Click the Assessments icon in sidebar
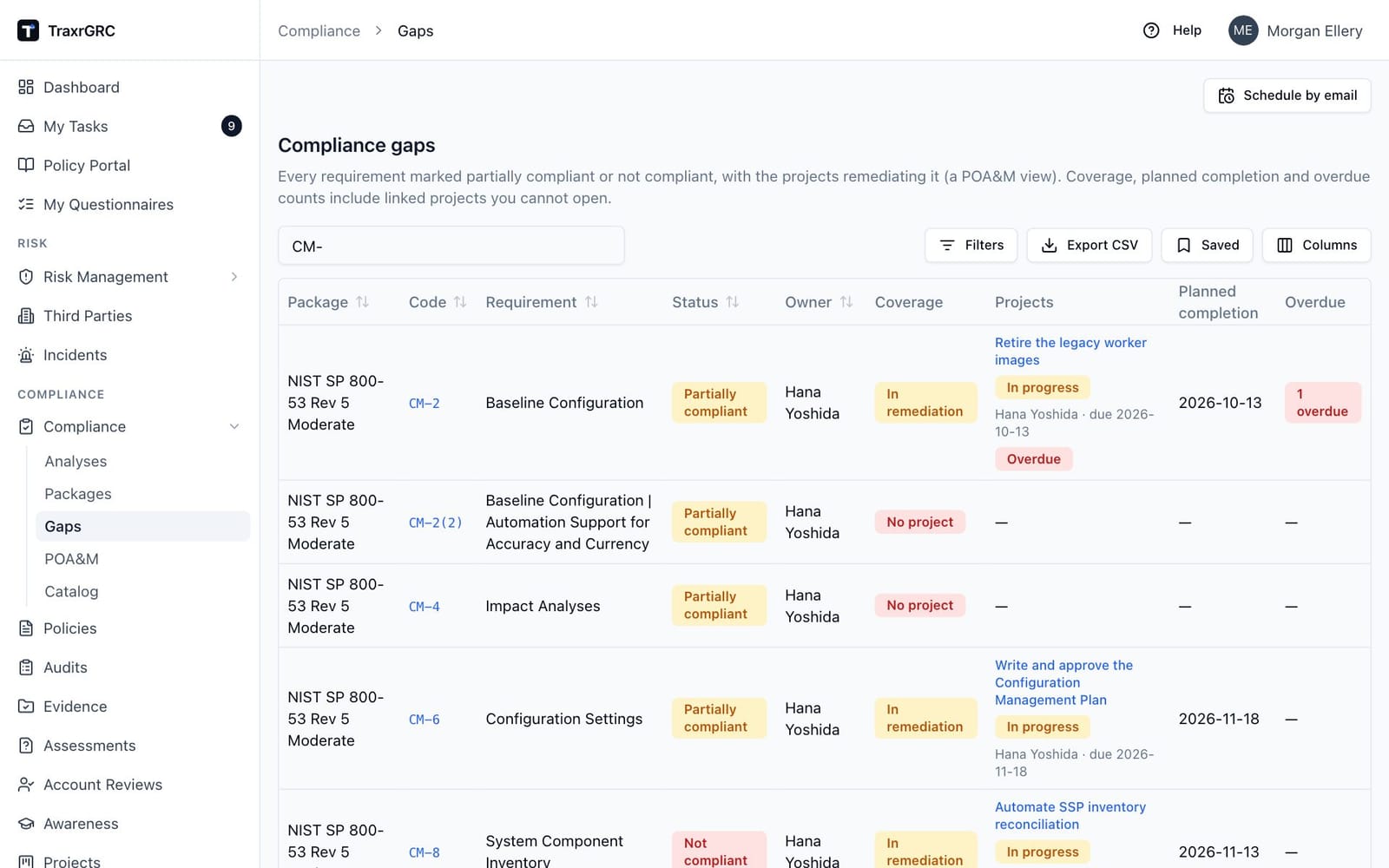The image size is (1389, 868). [x=26, y=746]
